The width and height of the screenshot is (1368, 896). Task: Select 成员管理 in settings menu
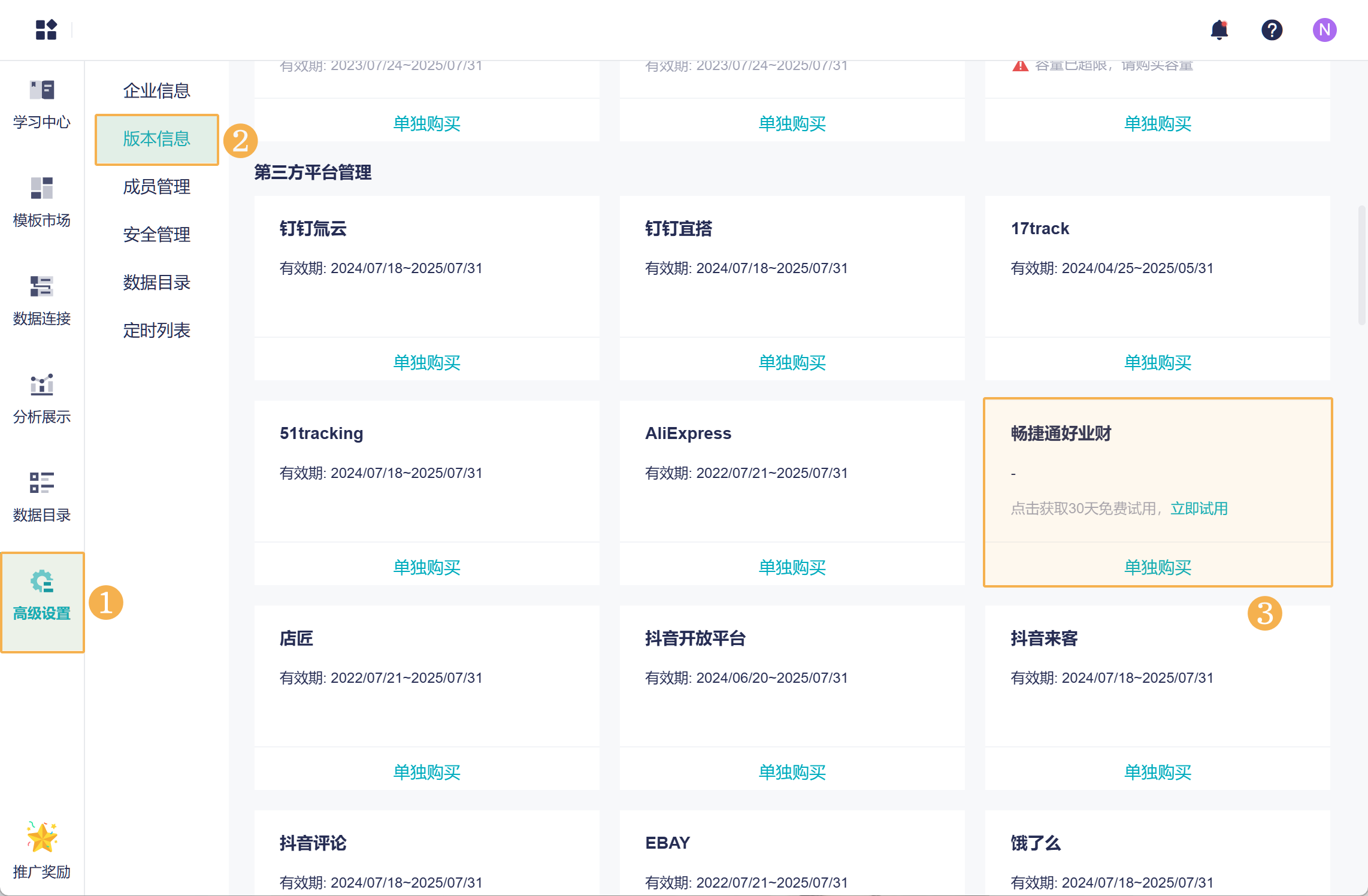coord(156,187)
